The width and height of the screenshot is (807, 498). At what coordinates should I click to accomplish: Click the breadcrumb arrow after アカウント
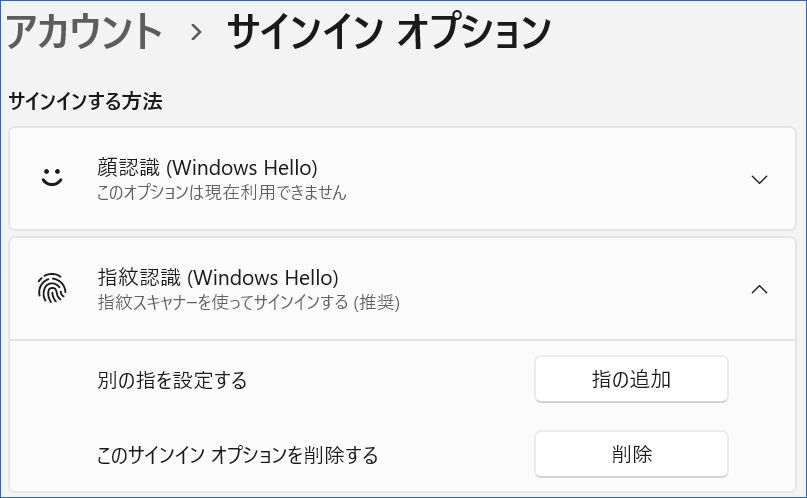(x=196, y=33)
